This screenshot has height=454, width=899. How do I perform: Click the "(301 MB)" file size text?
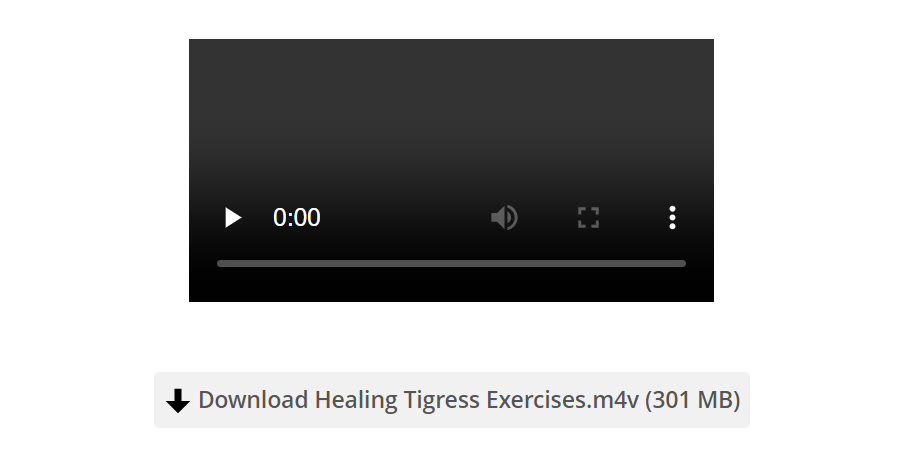point(693,400)
